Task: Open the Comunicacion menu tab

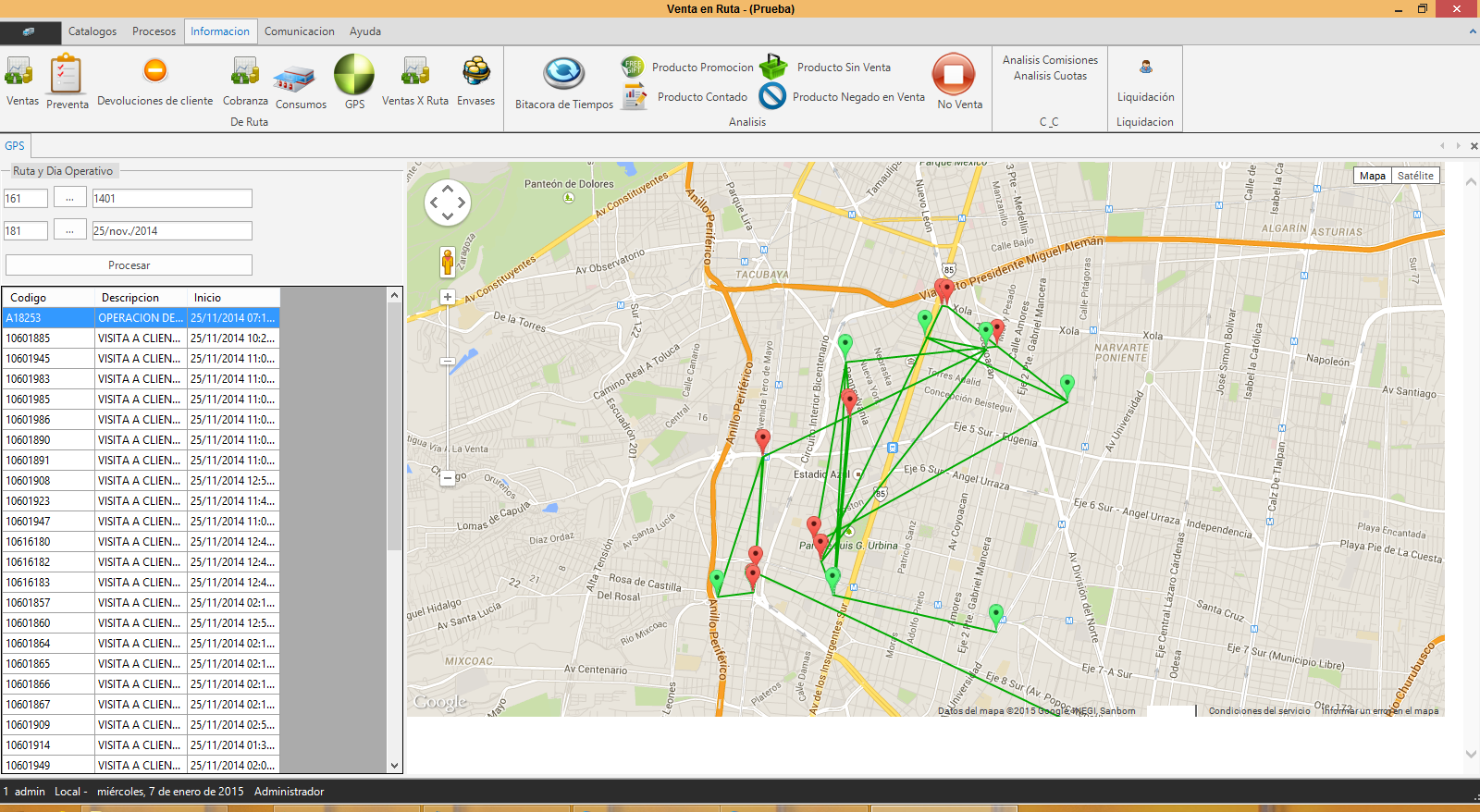Action: coord(300,31)
